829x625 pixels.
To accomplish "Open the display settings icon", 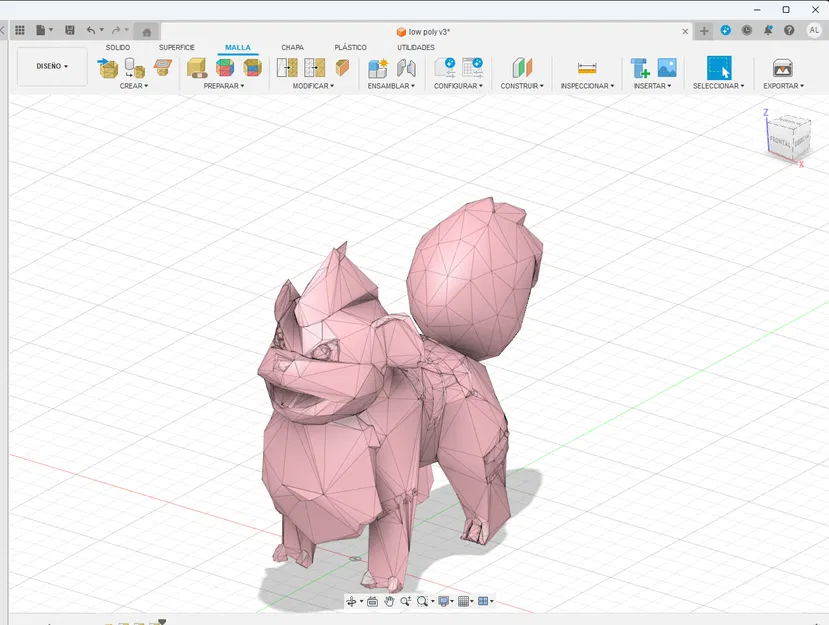I will pyautogui.click(x=446, y=601).
